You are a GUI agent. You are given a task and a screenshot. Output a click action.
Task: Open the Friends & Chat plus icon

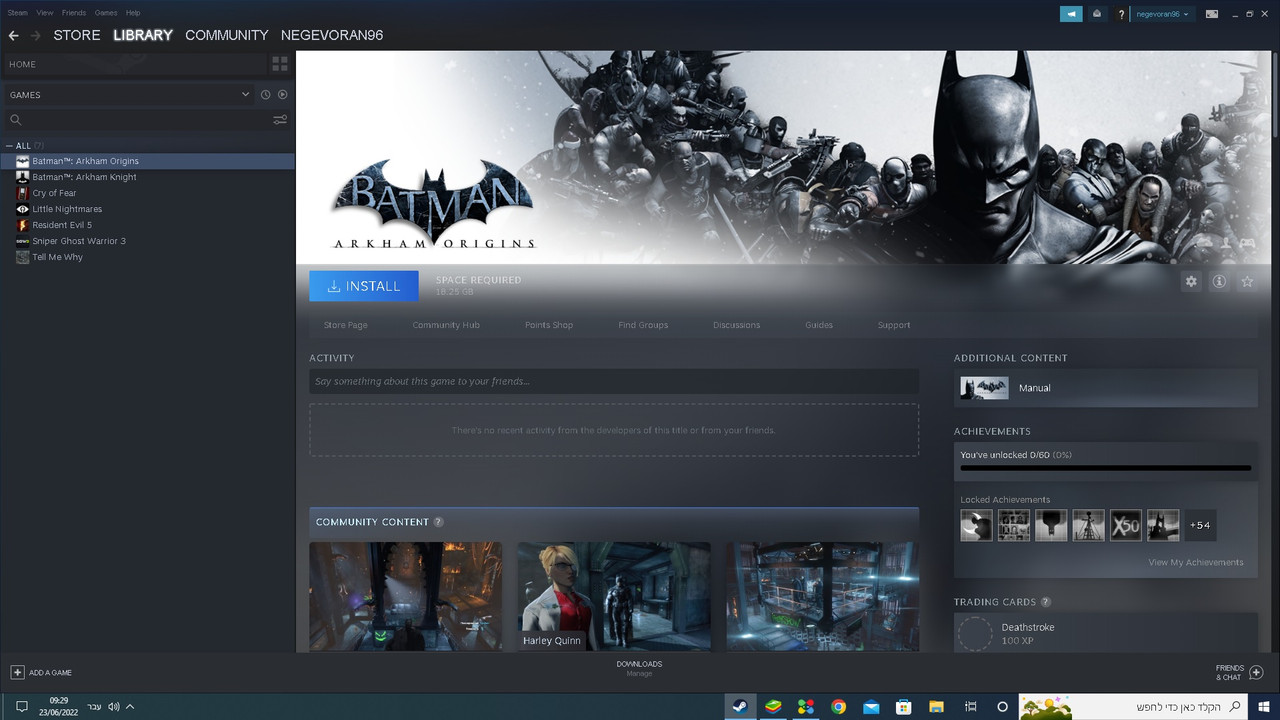[1257, 673]
